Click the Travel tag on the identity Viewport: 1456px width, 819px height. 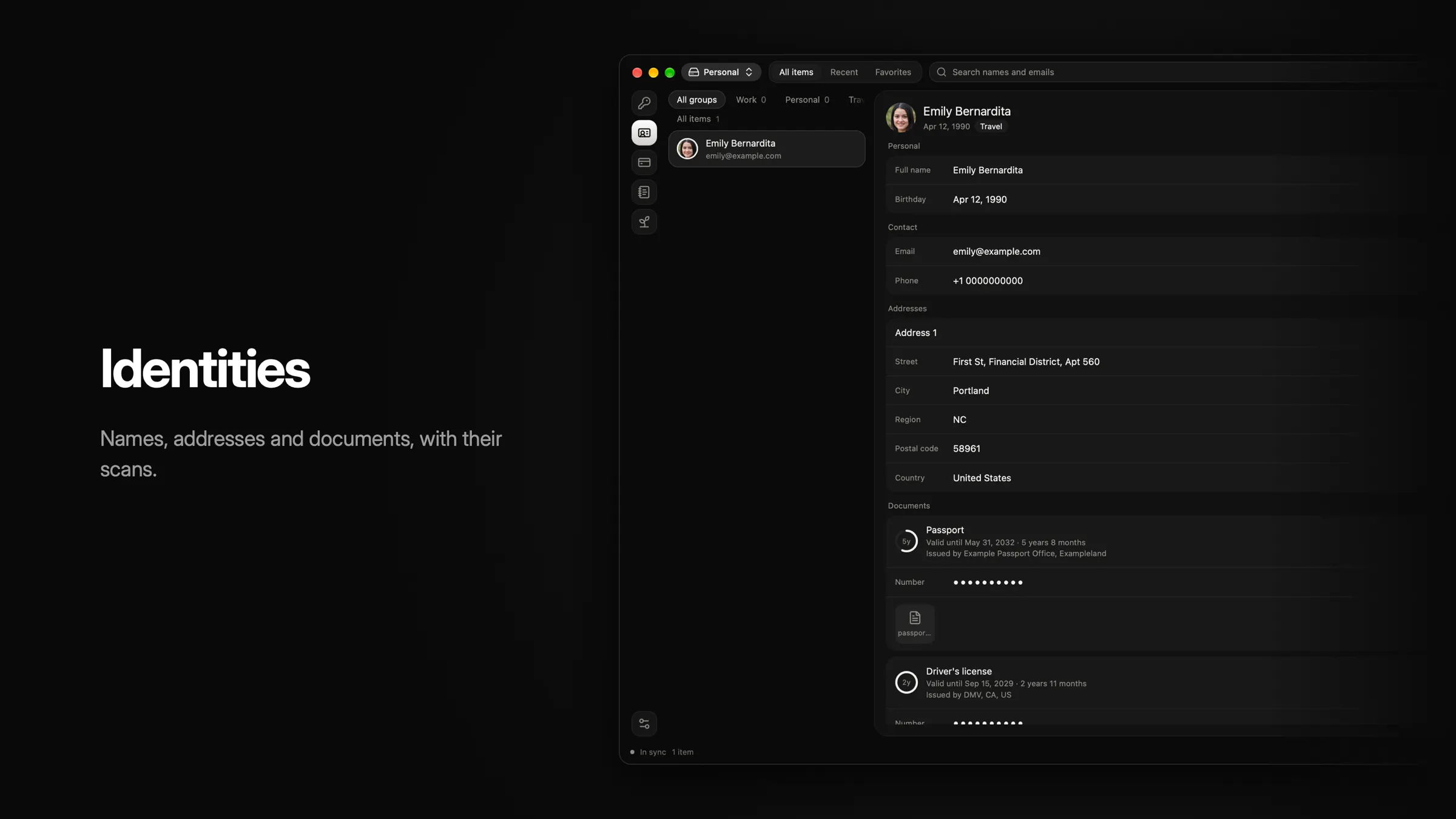991,127
